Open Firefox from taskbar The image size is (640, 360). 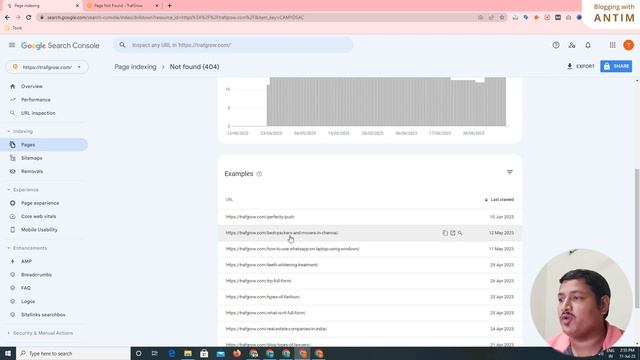[237, 353]
